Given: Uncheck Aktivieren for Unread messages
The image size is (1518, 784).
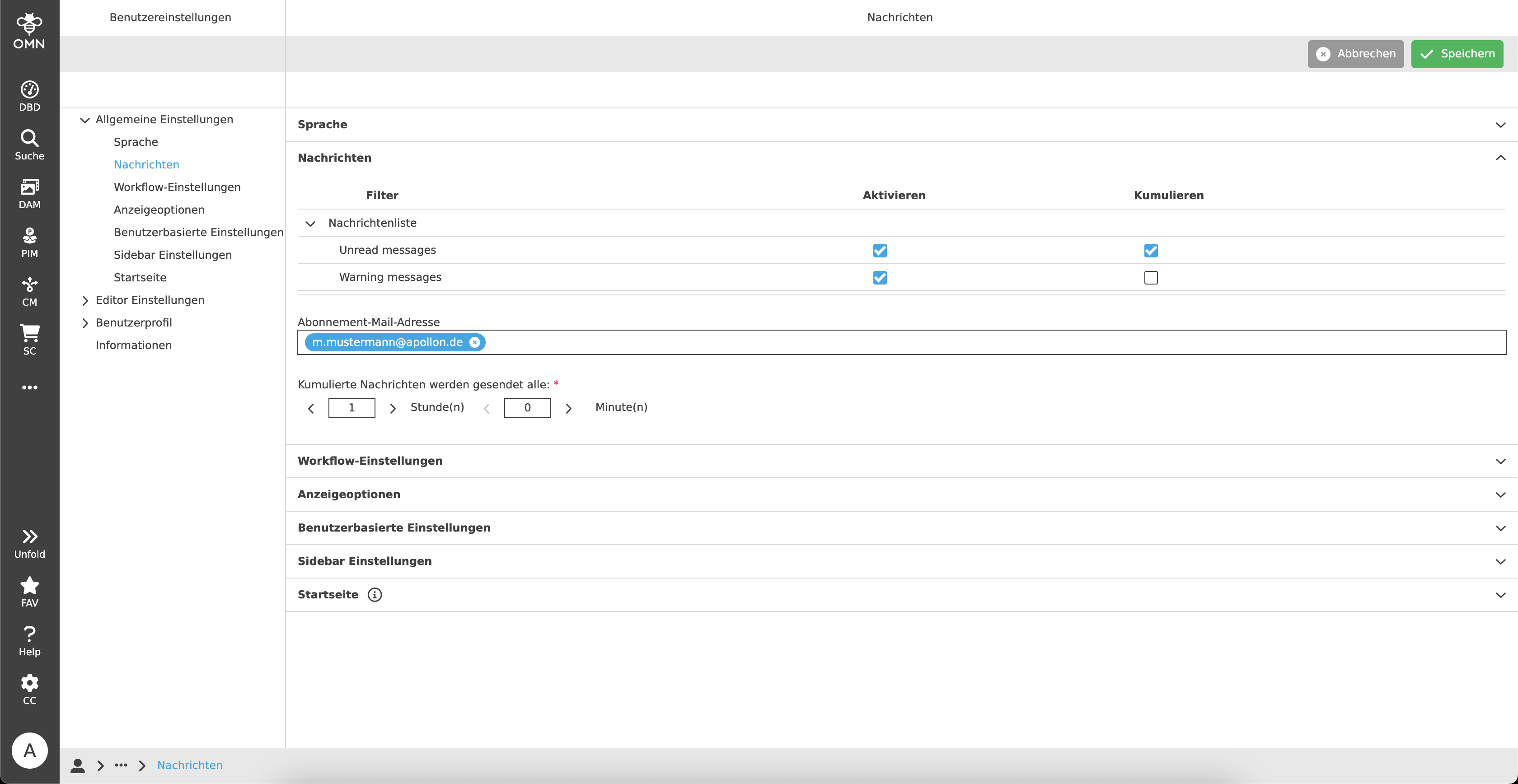Looking at the screenshot, I should [x=879, y=250].
